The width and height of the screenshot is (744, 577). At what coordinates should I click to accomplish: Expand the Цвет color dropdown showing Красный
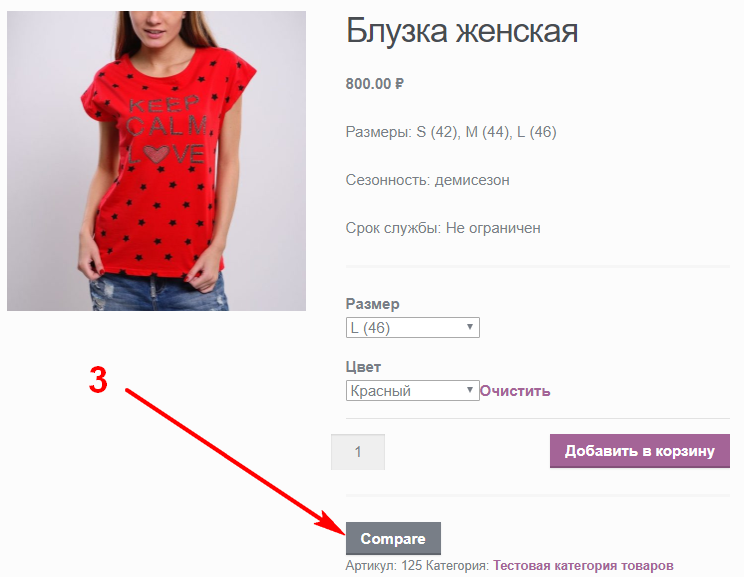click(412, 391)
